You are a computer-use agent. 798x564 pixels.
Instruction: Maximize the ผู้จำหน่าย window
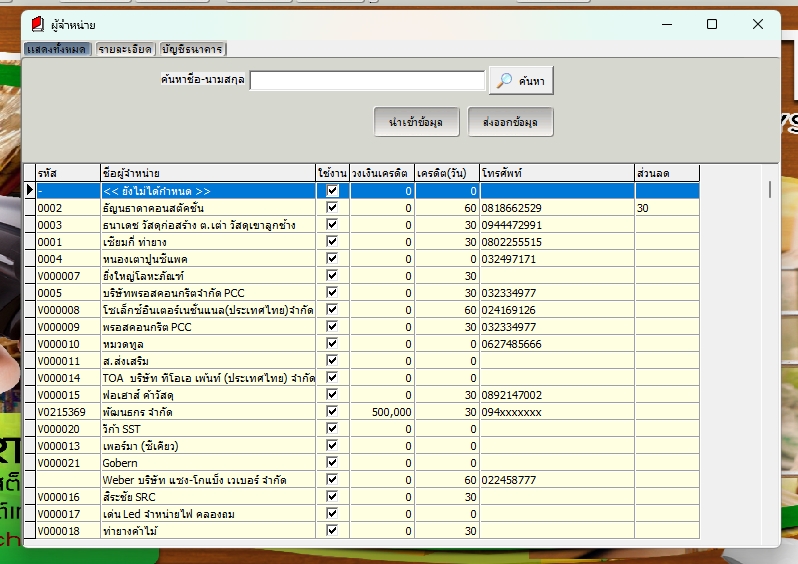[x=711, y=24]
